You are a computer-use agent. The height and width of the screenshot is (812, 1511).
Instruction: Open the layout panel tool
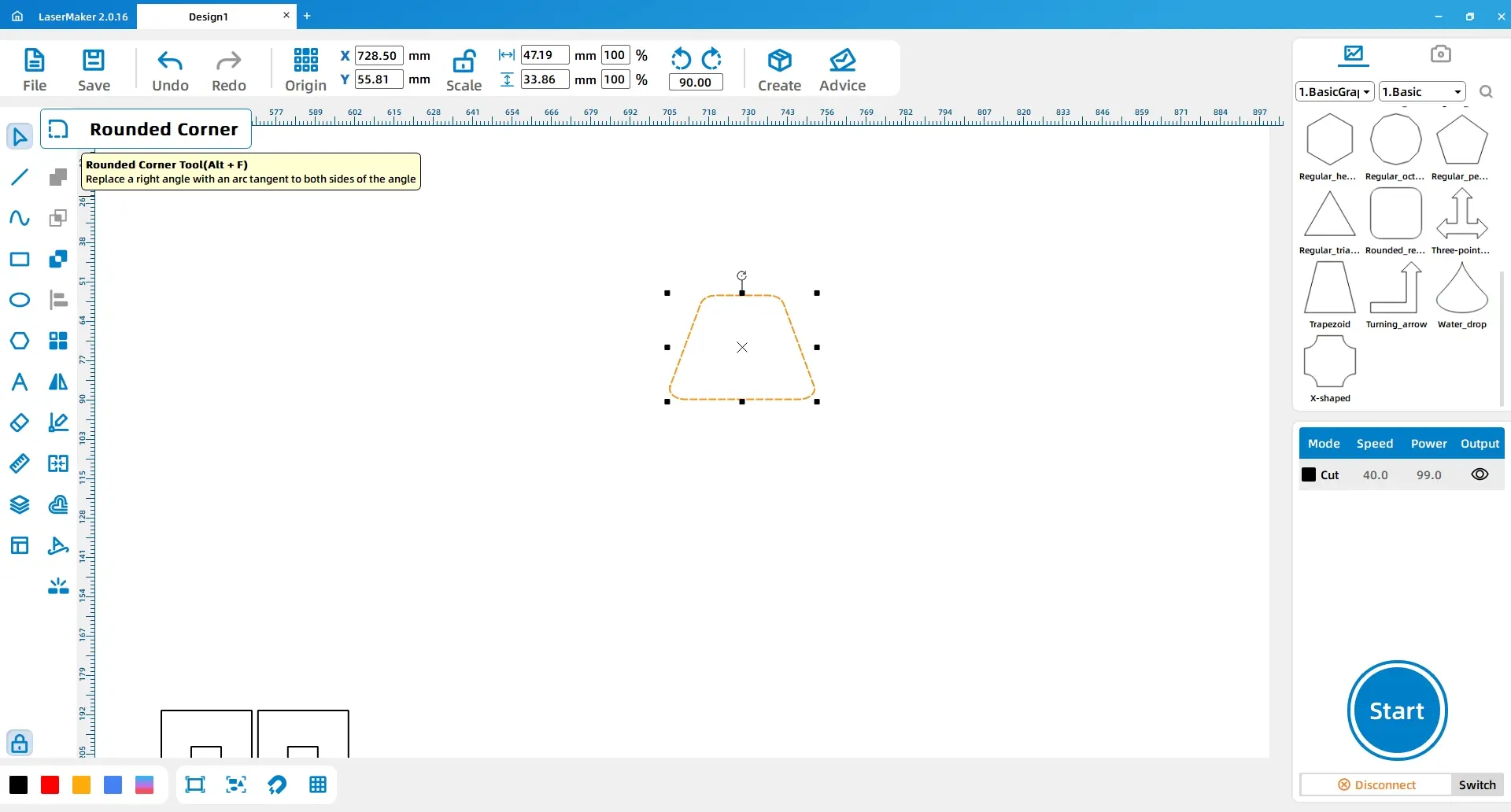pyautogui.click(x=20, y=545)
